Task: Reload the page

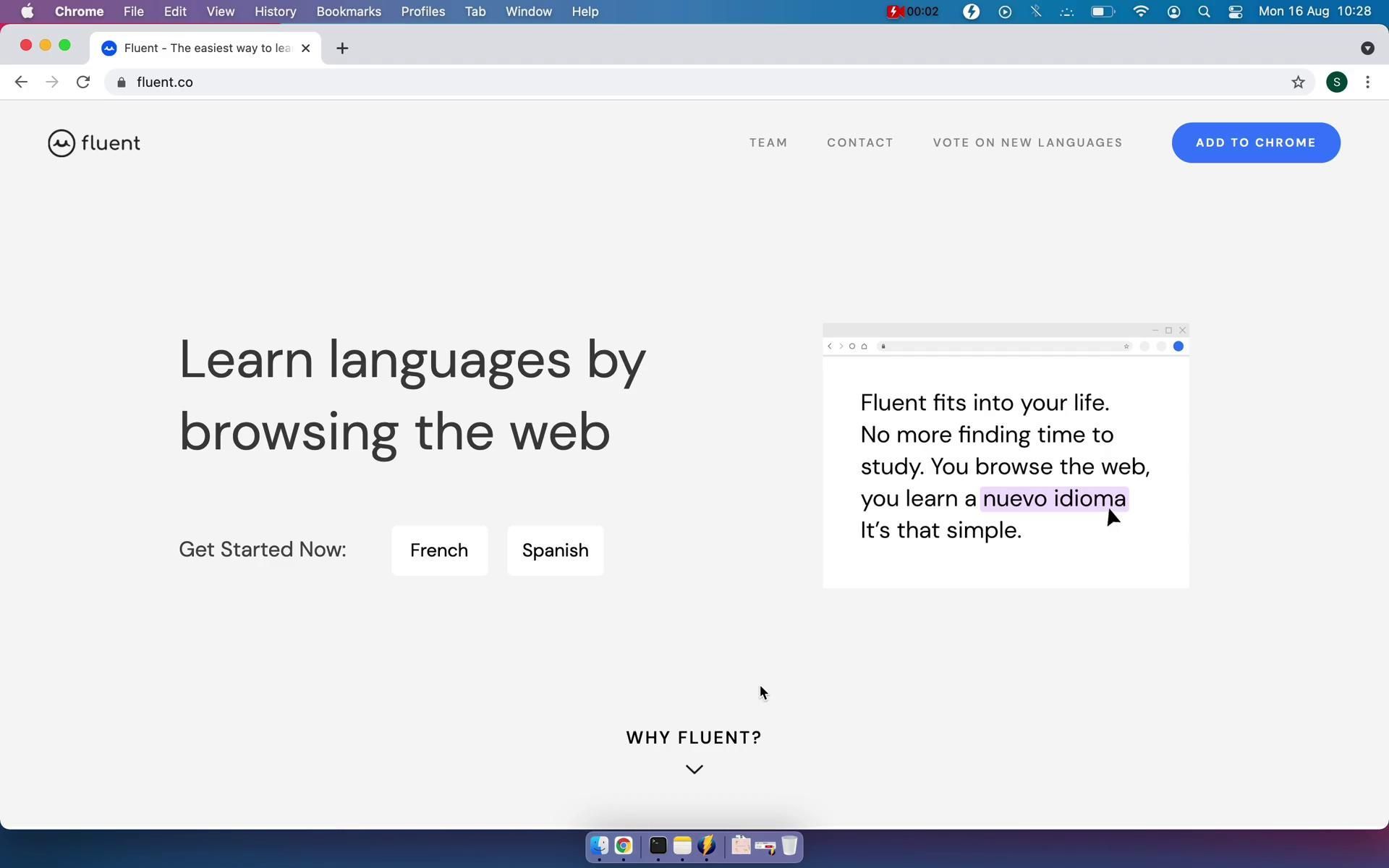Action: (x=83, y=82)
